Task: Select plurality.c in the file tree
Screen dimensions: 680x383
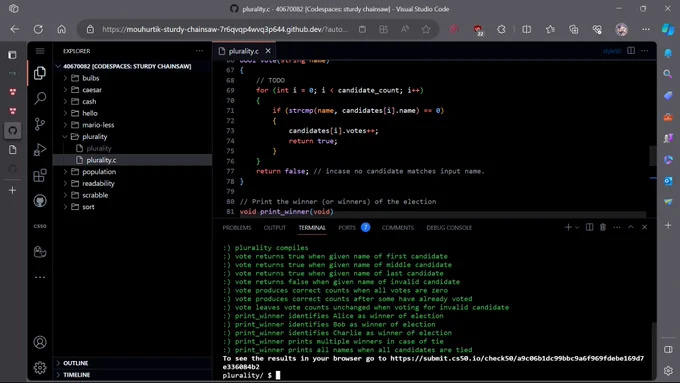Action: [x=132, y=160]
